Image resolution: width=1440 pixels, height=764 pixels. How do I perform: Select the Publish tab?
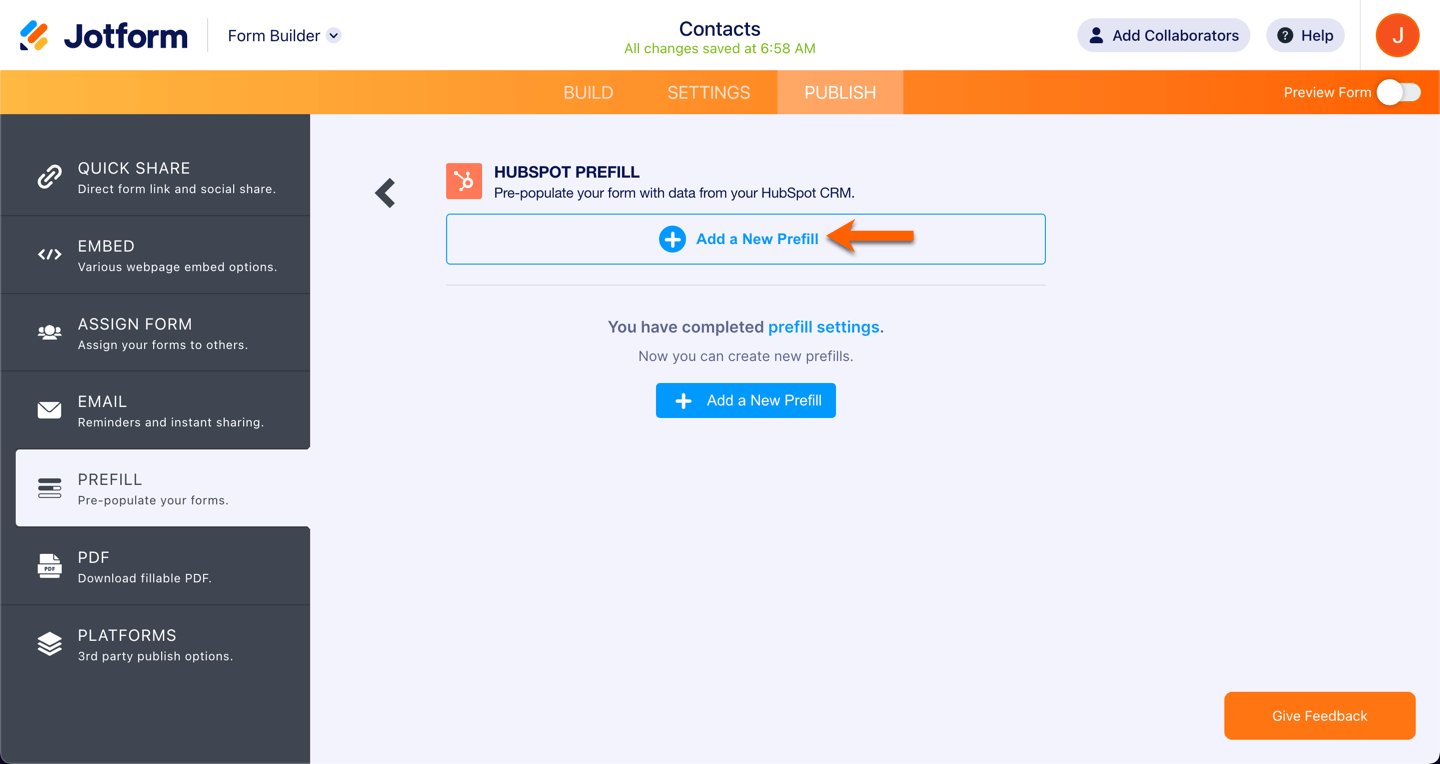pyautogui.click(x=840, y=93)
